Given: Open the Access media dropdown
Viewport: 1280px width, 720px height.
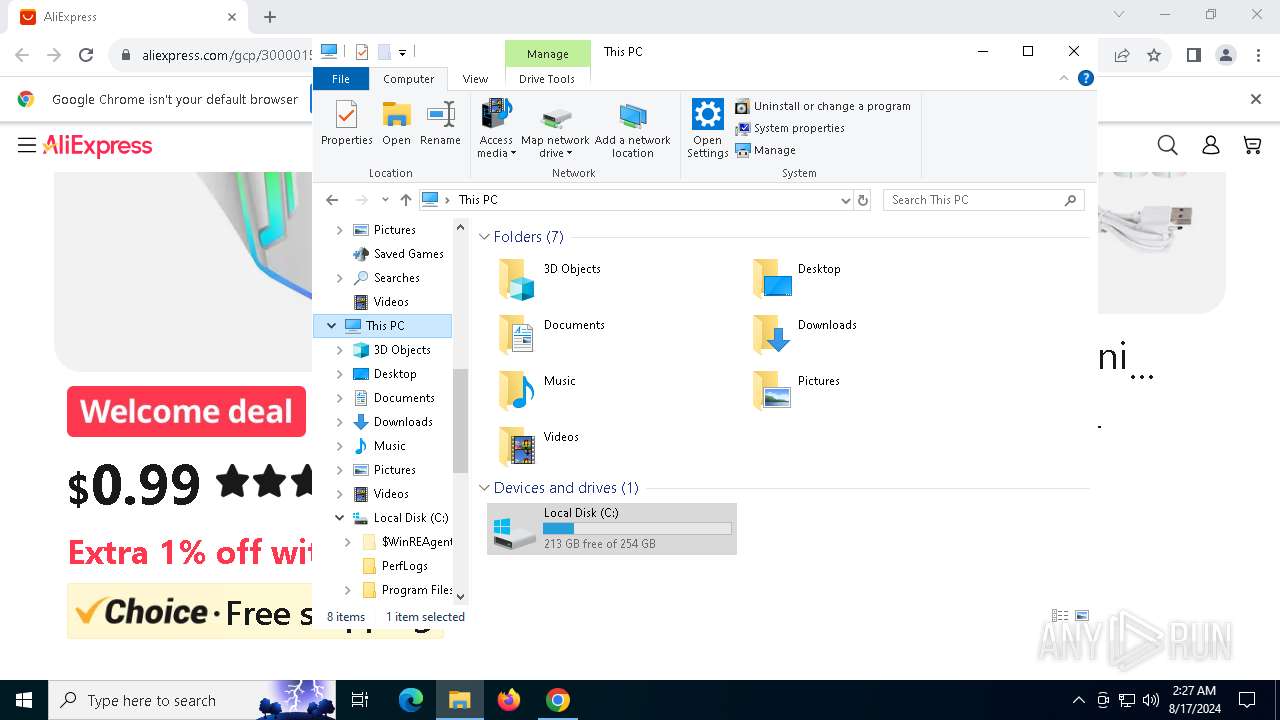Looking at the screenshot, I should click(x=496, y=128).
